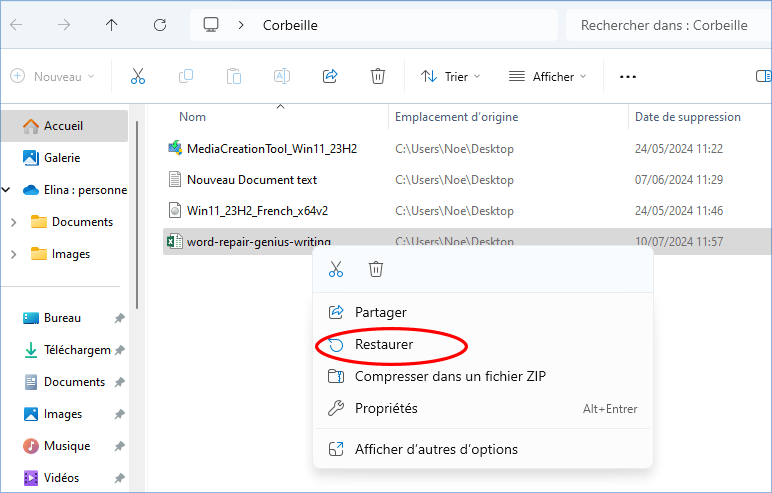Click the Cut scissors icon in toolbar

pyautogui.click(x=138, y=76)
